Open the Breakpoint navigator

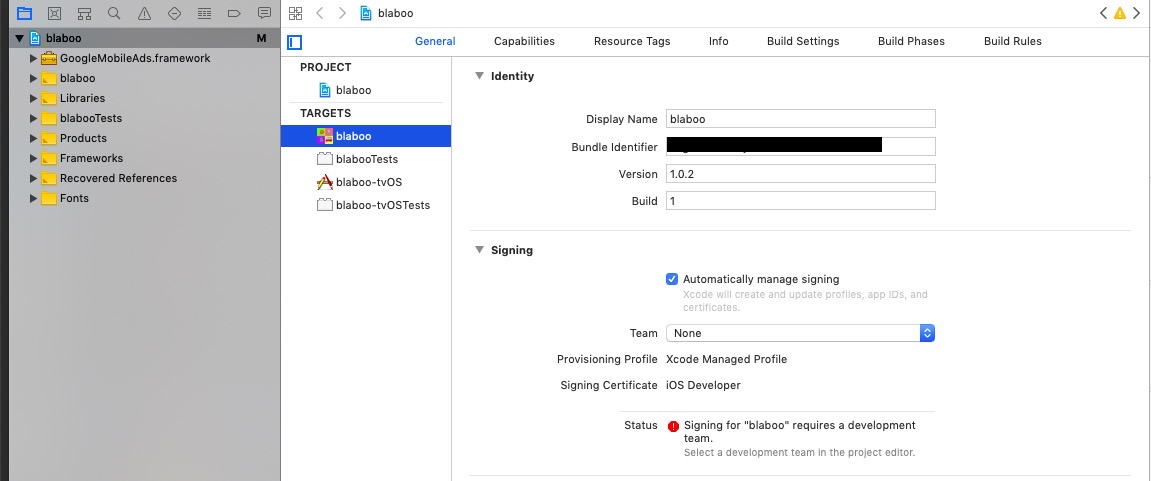click(x=234, y=13)
